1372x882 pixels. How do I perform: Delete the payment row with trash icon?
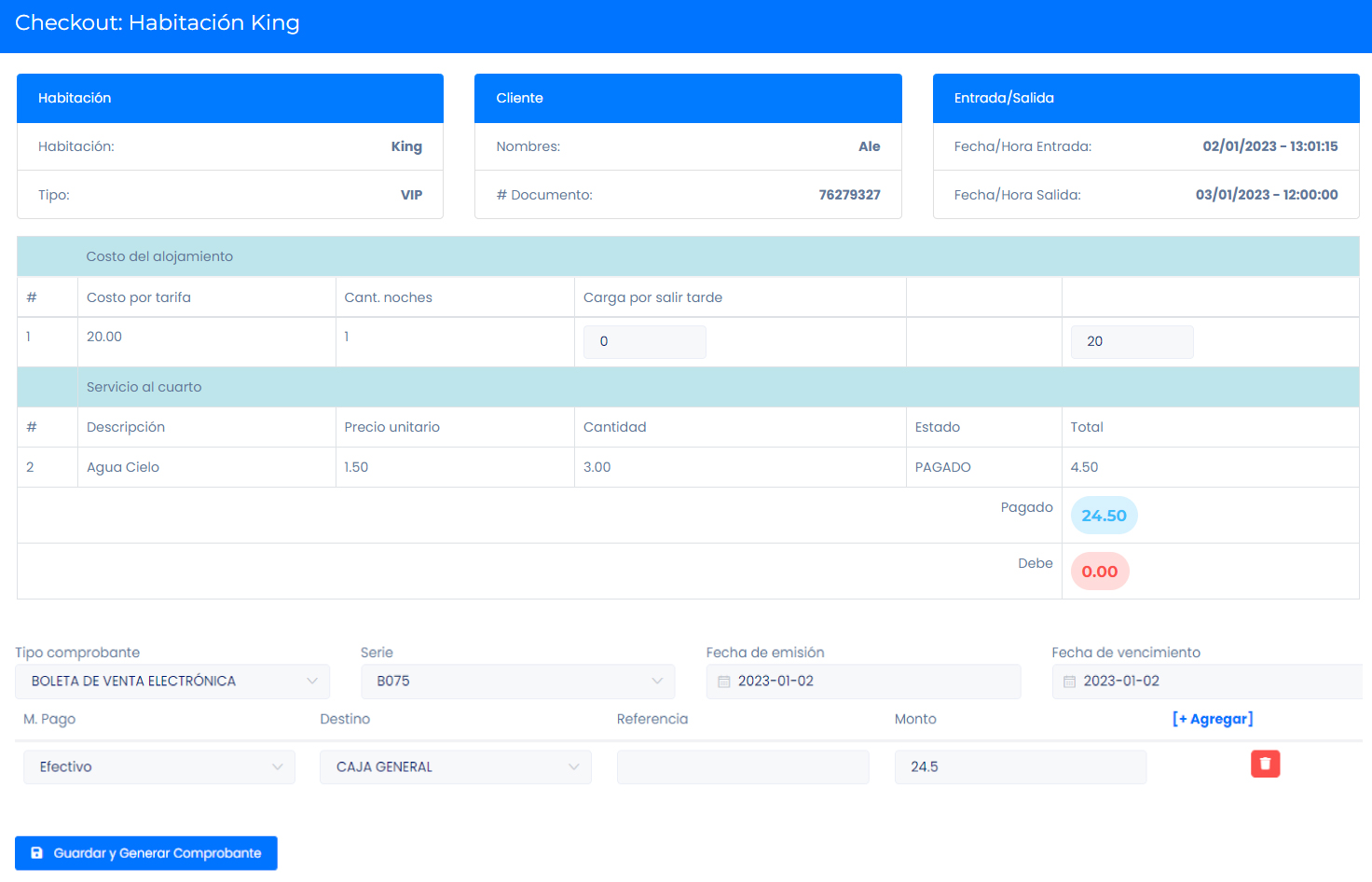1265,764
